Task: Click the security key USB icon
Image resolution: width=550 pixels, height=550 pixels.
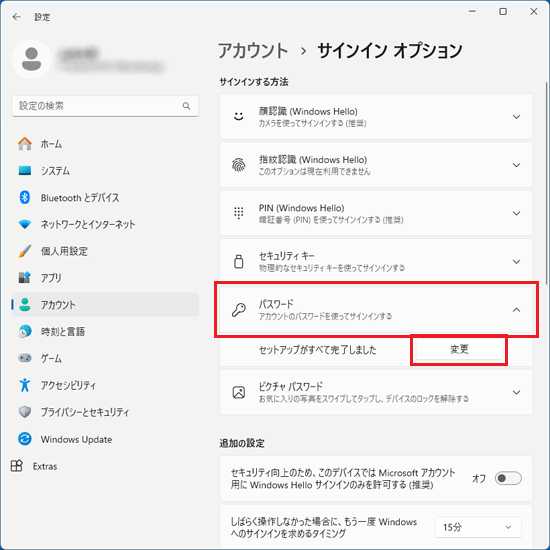Action: tap(239, 261)
